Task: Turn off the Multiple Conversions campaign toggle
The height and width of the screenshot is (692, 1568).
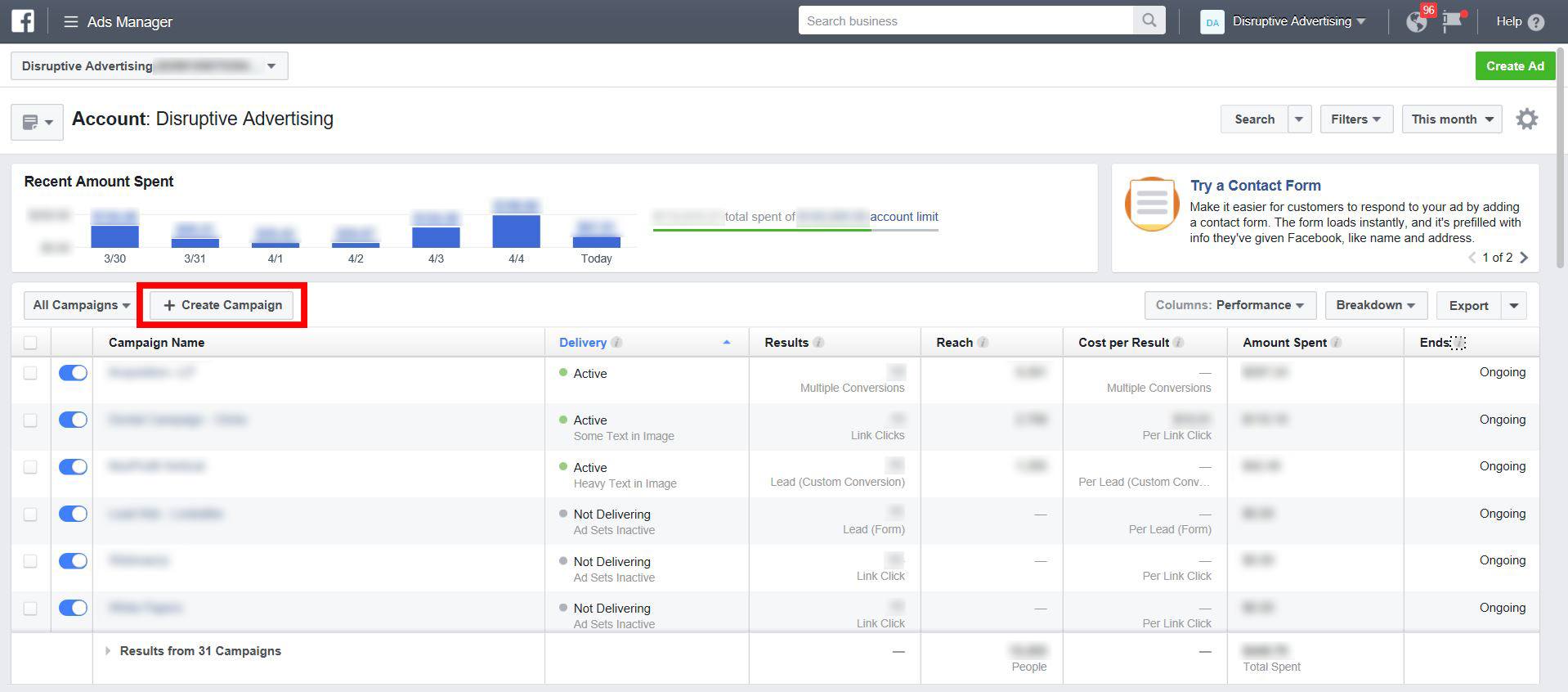Action: click(x=73, y=373)
